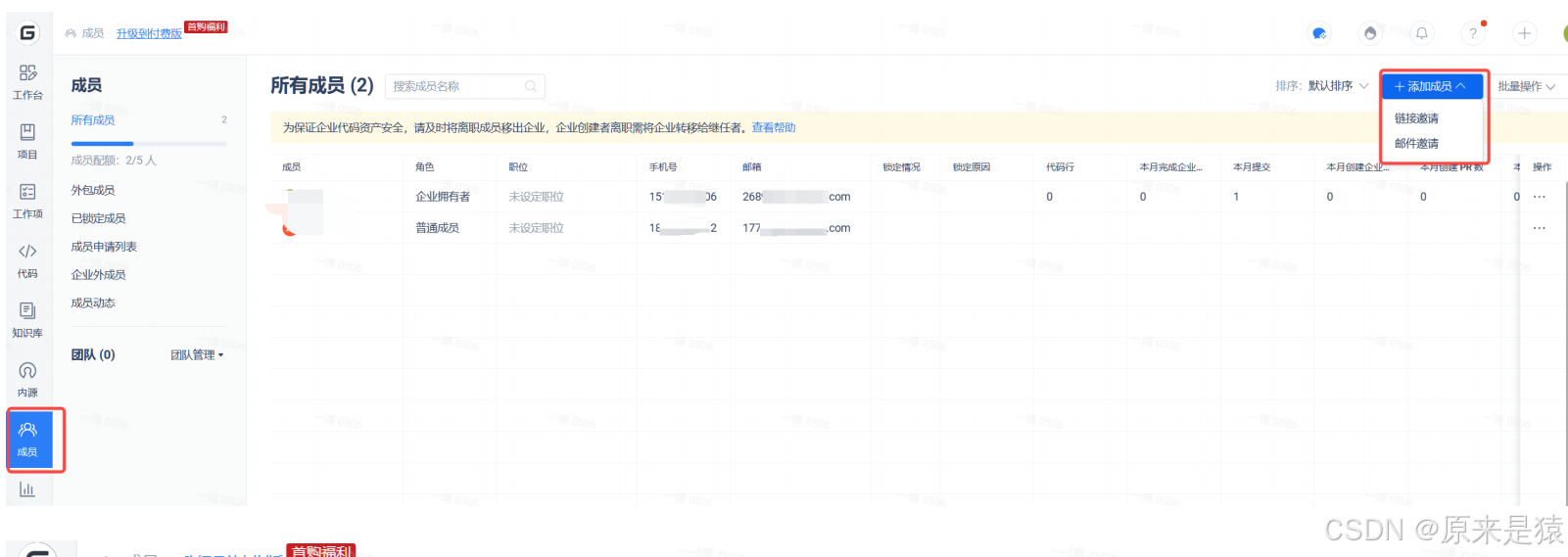Image resolution: width=1568 pixels, height=557 pixels.
Task: Click 未设定职位 in the 企业拥有者 row
Action: coord(536,197)
